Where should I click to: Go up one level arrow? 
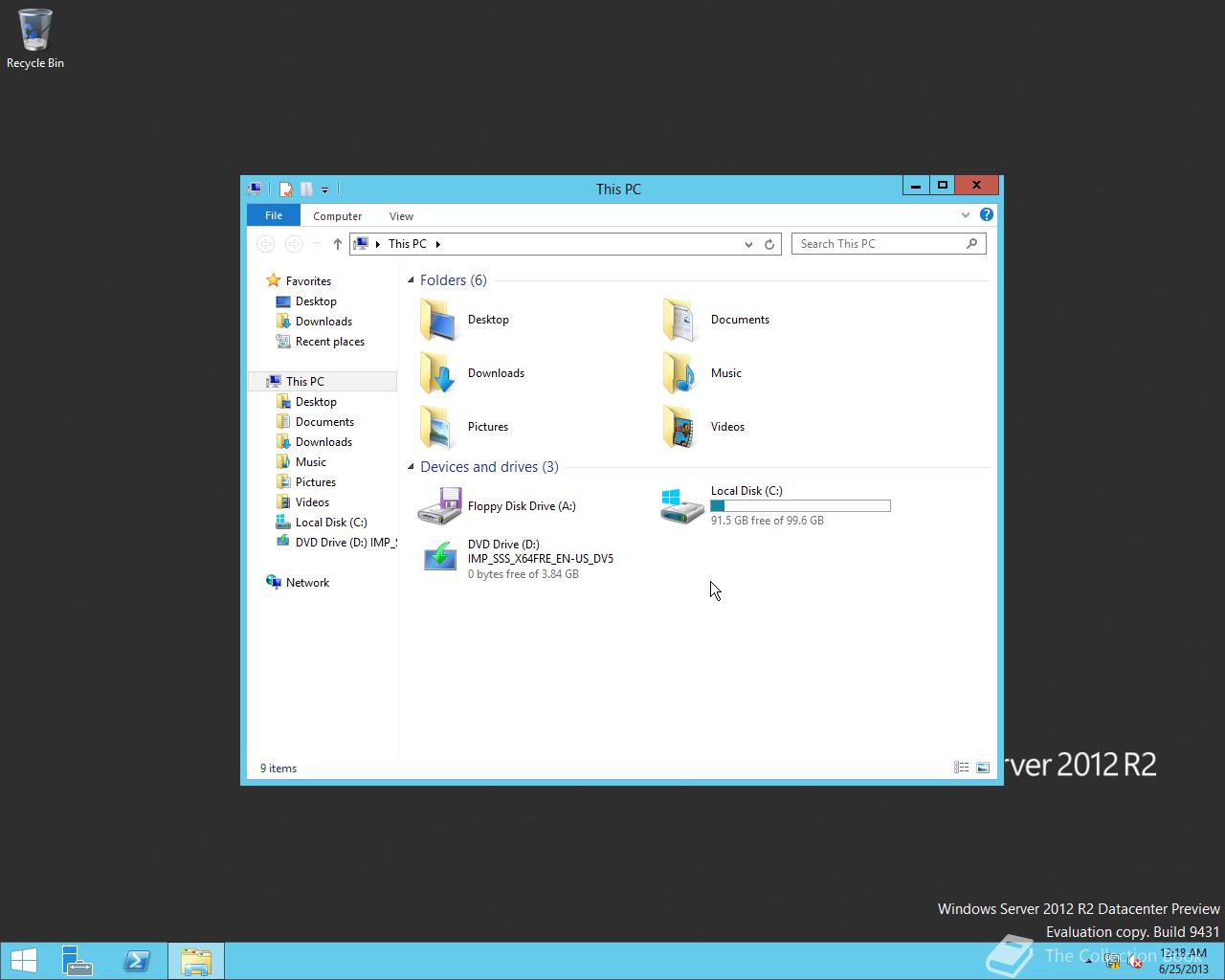pos(337,244)
